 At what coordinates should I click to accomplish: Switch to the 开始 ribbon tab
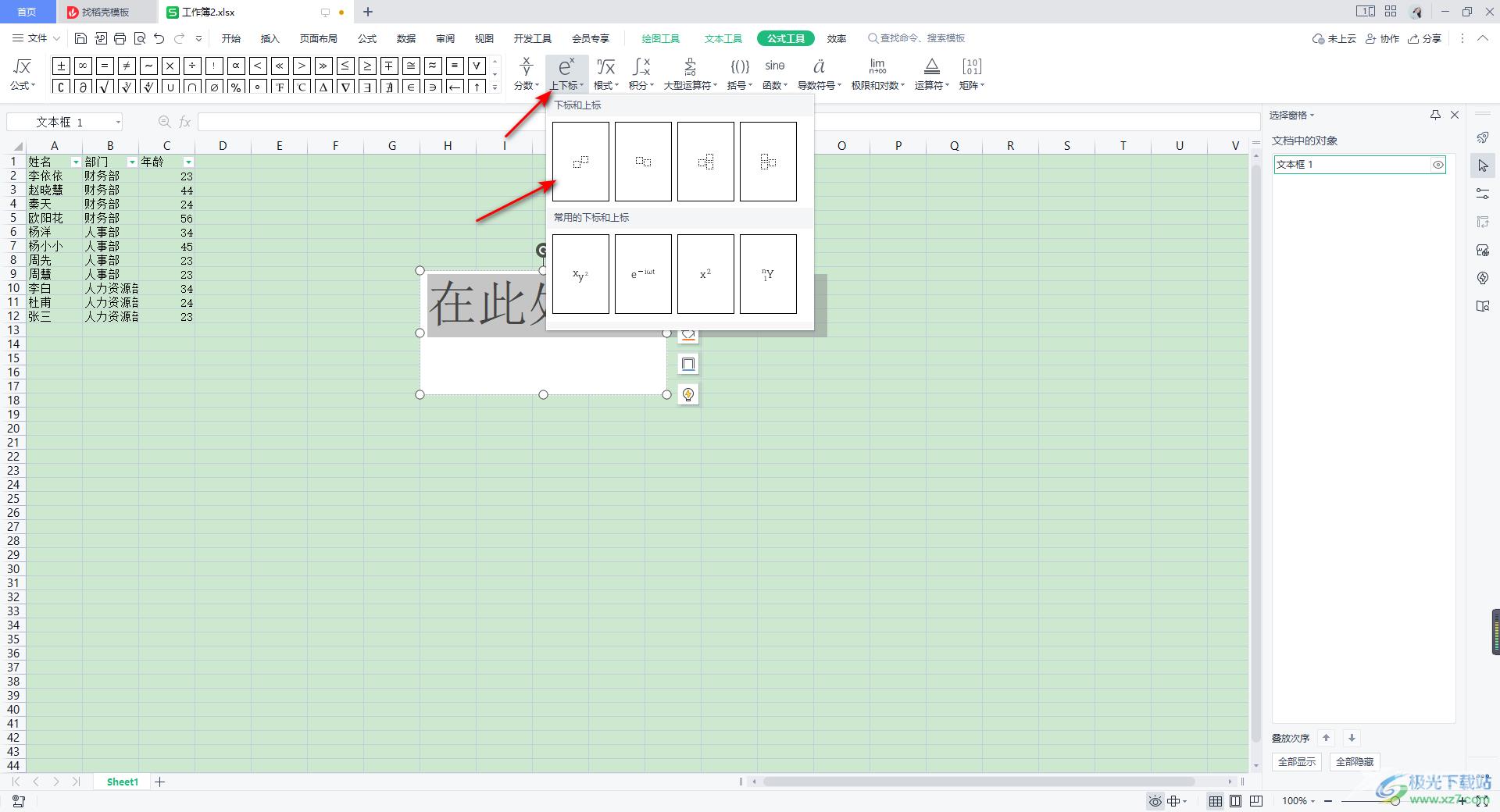(231, 38)
